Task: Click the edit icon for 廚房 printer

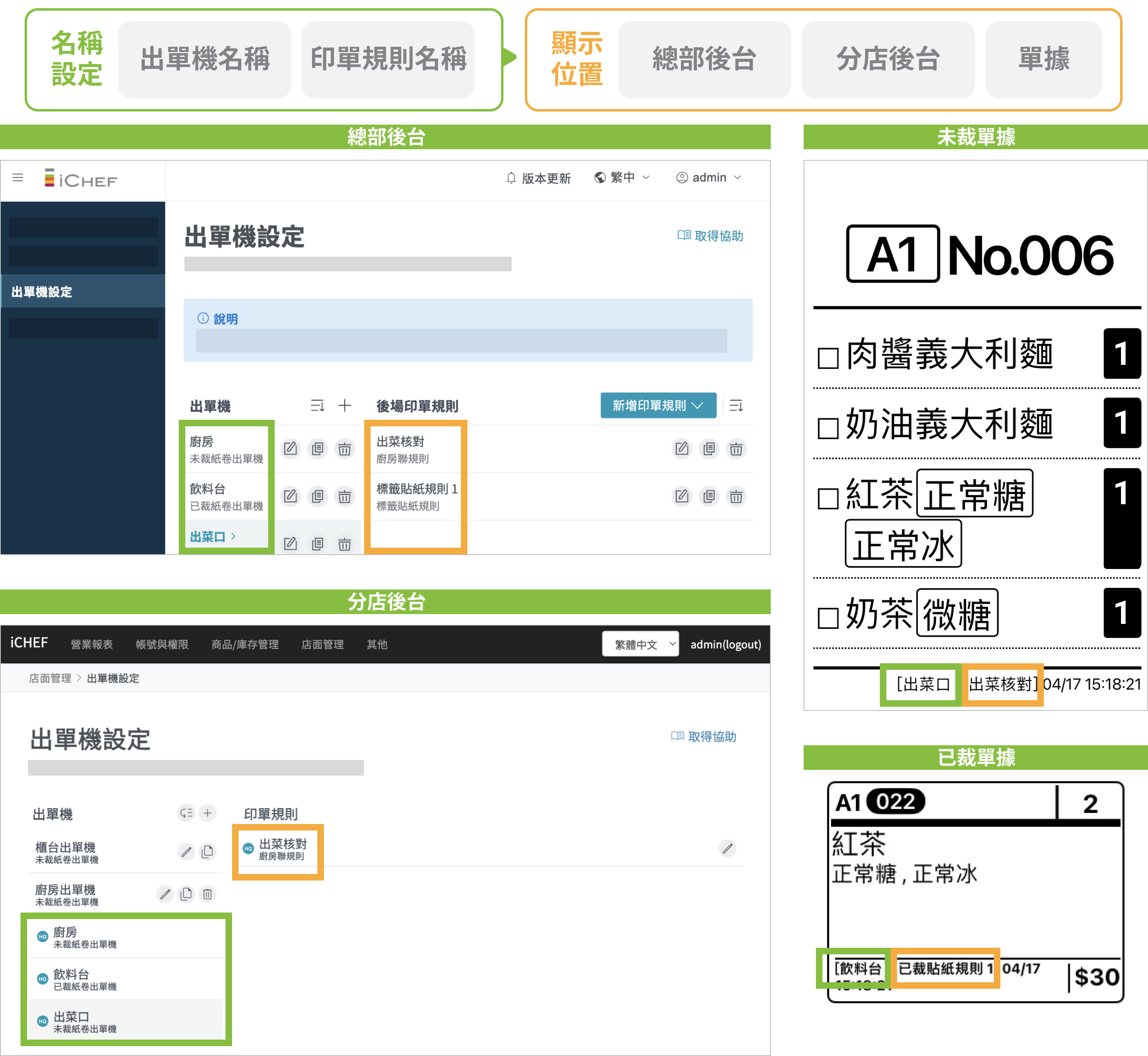Action: coord(290,448)
